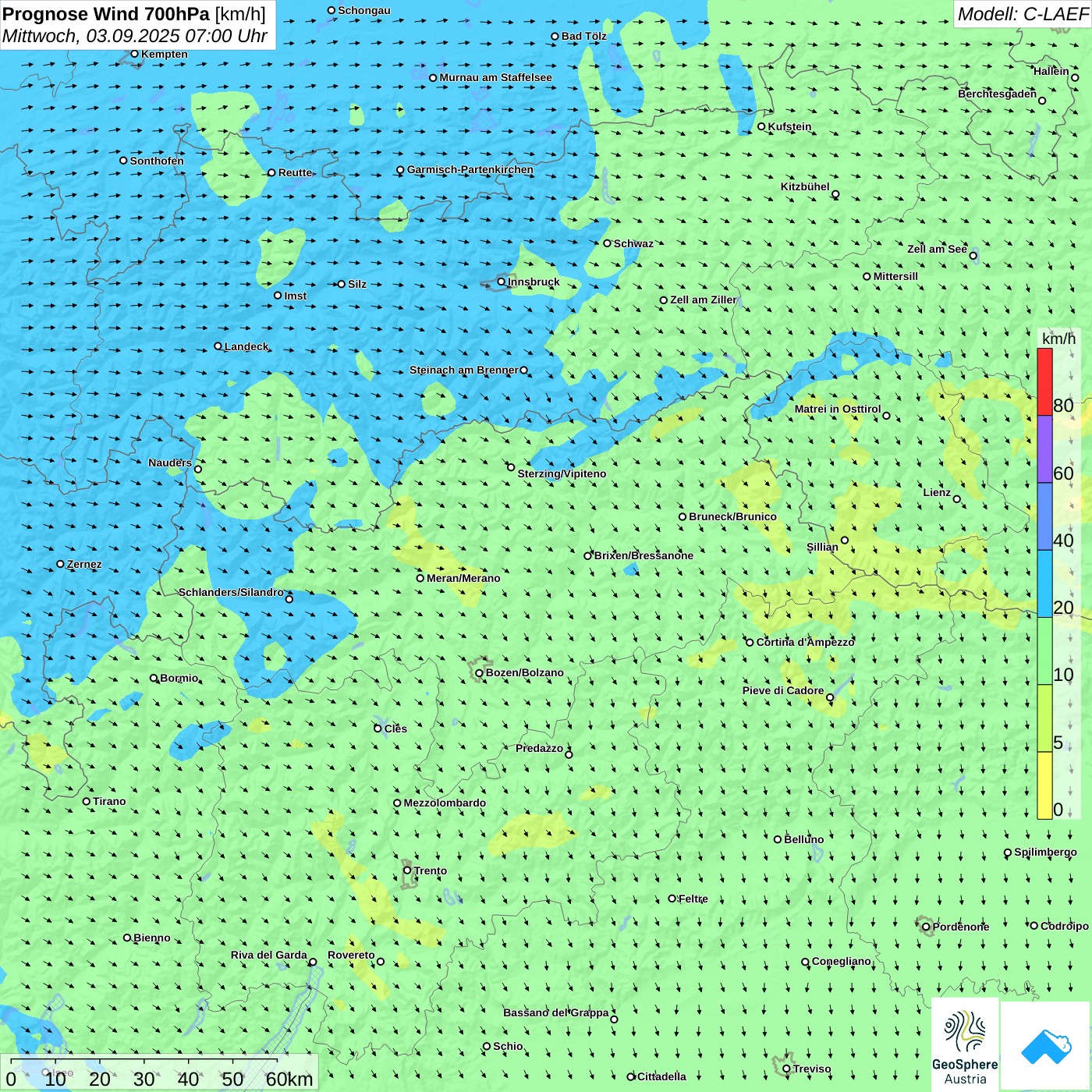Click the 'km/h' heading above the legend
Viewport: 1092px width, 1092px height.
1058,339
